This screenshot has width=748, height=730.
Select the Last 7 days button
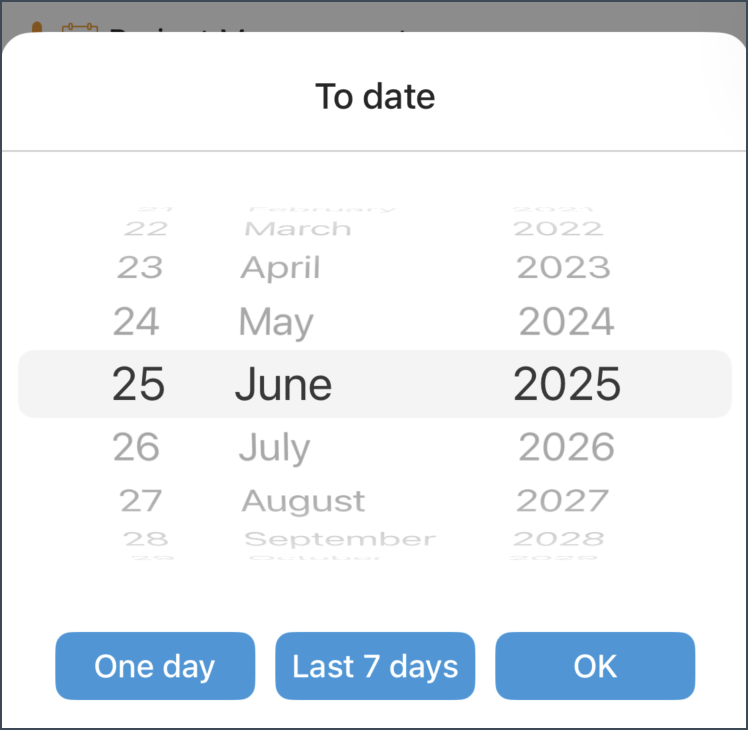(375, 666)
